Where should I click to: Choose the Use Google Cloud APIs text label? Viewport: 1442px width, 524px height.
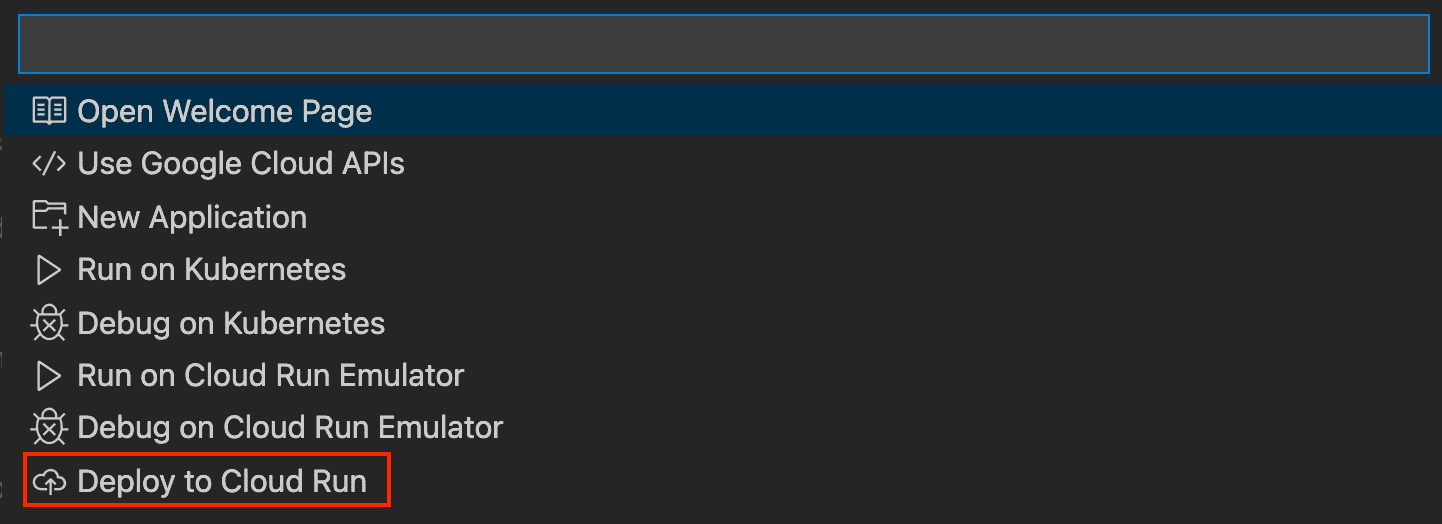(241, 164)
